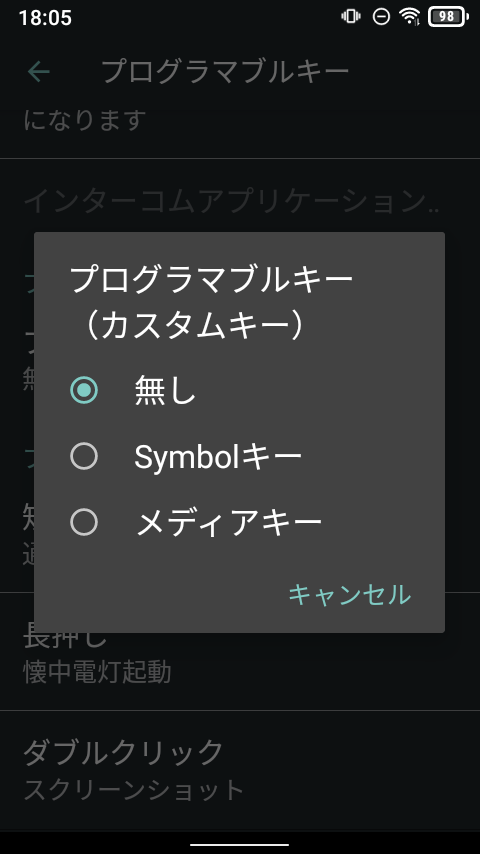Image resolution: width=480 pixels, height=854 pixels.
Task: Tap the になります description text
Action: (84, 119)
